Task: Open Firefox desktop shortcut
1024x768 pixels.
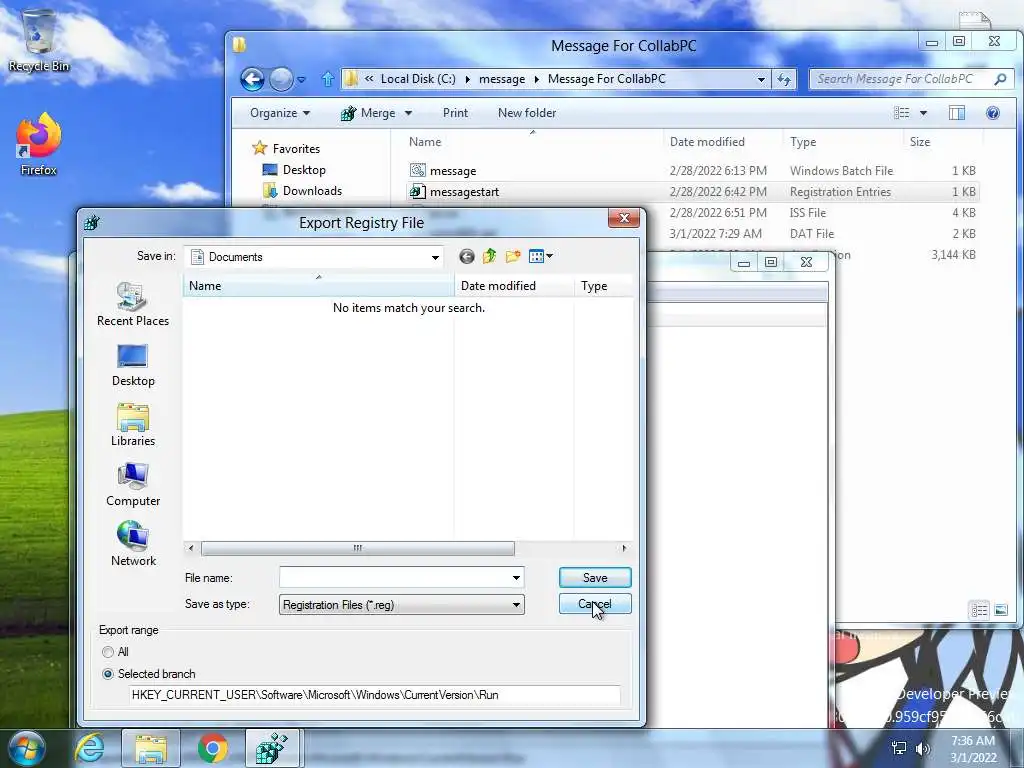Action: click(x=39, y=144)
